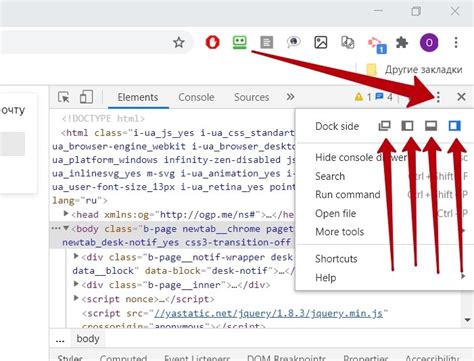Image resolution: width=474 pixels, height=361 pixels.
Task: Activate the inspect element picker tool
Action: click(x=64, y=97)
